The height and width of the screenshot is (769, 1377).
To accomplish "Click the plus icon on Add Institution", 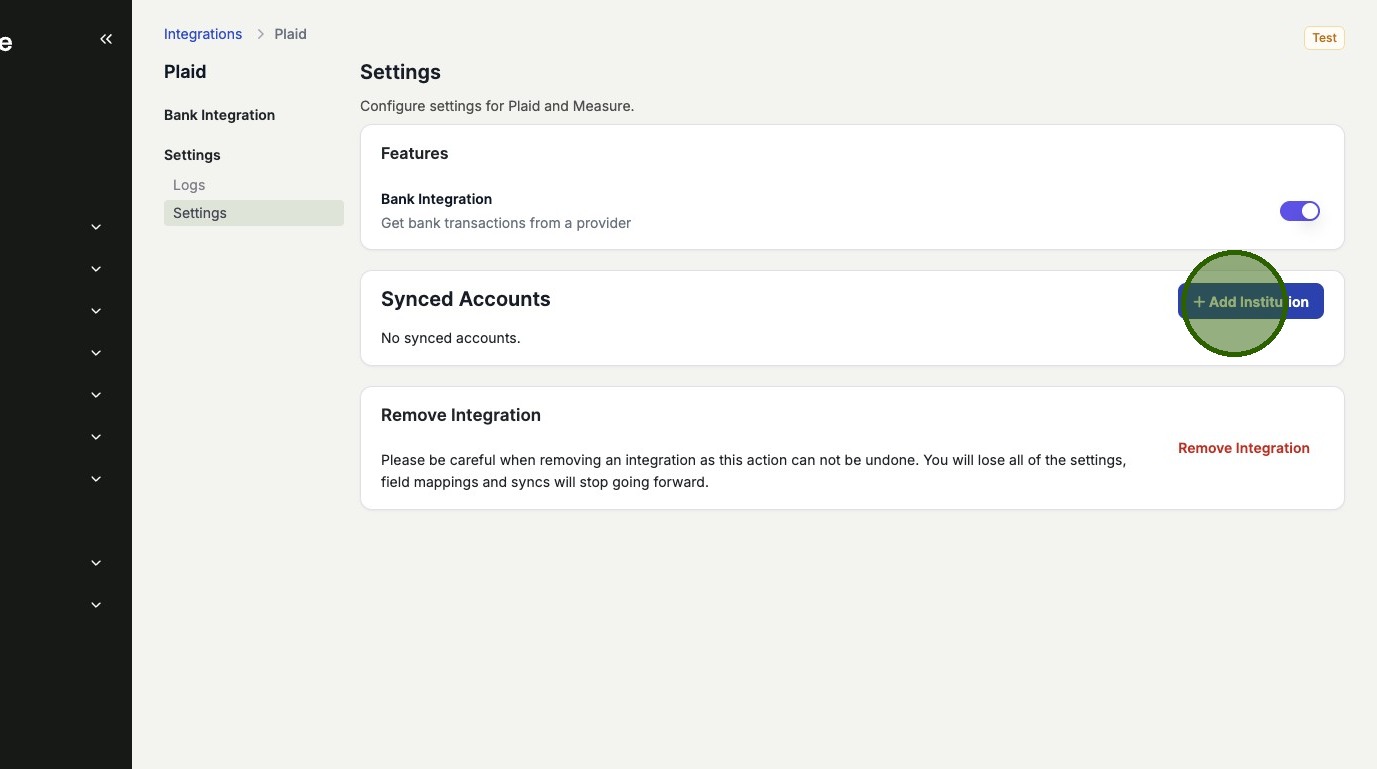I will [1199, 302].
